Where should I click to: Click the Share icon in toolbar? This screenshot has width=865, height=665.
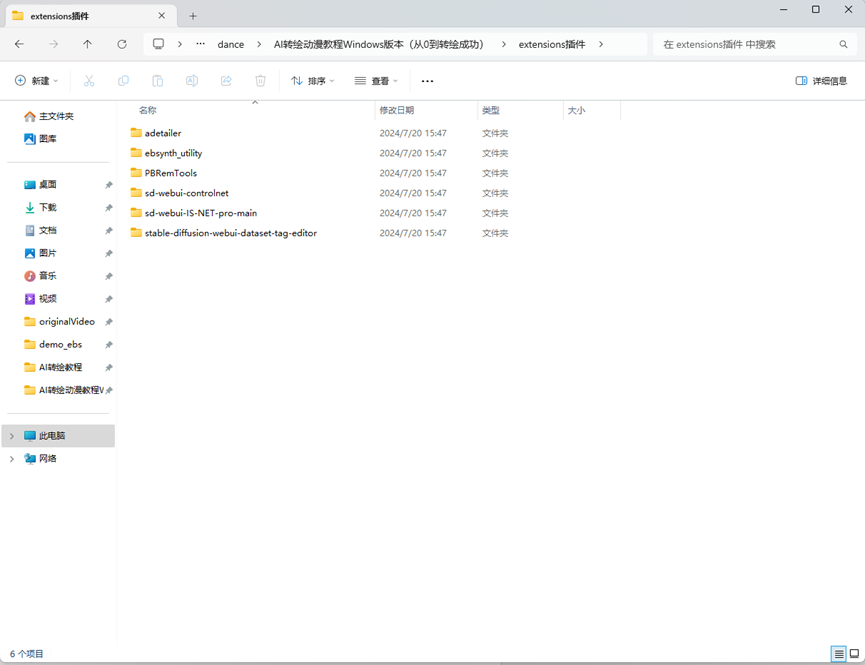pos(226,81)
